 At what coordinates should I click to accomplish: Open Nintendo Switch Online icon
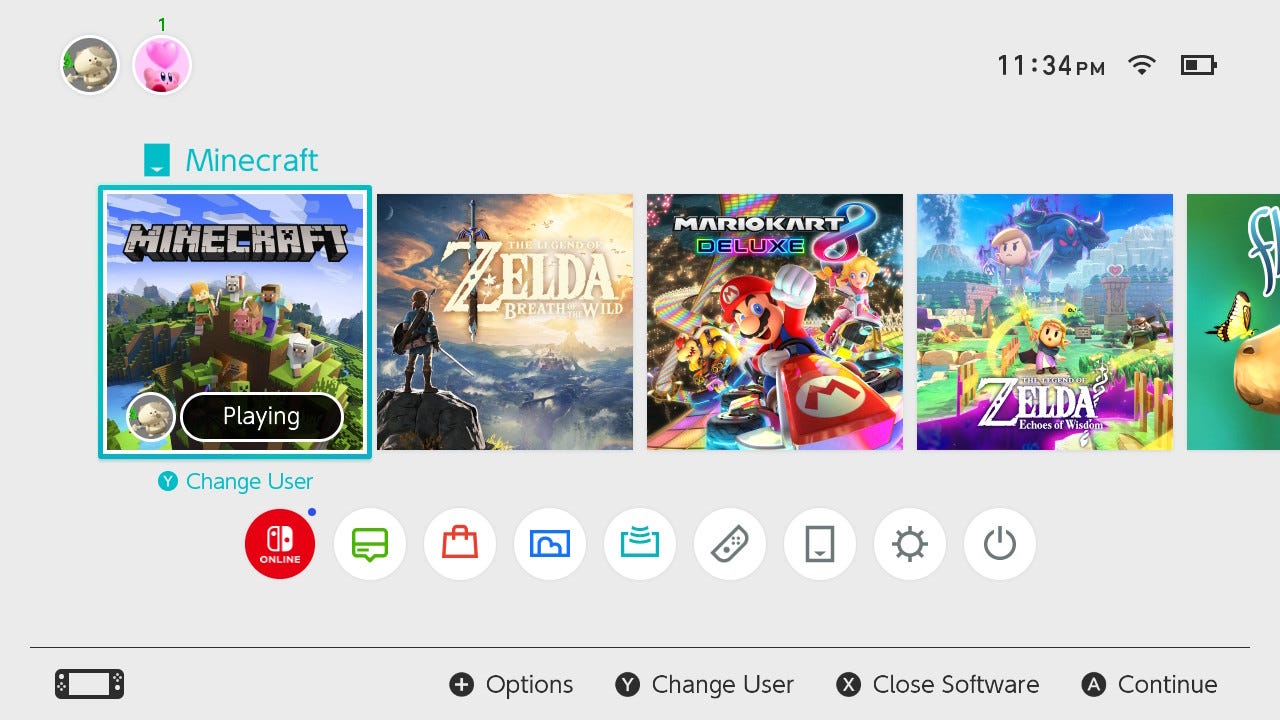point(280,544)
